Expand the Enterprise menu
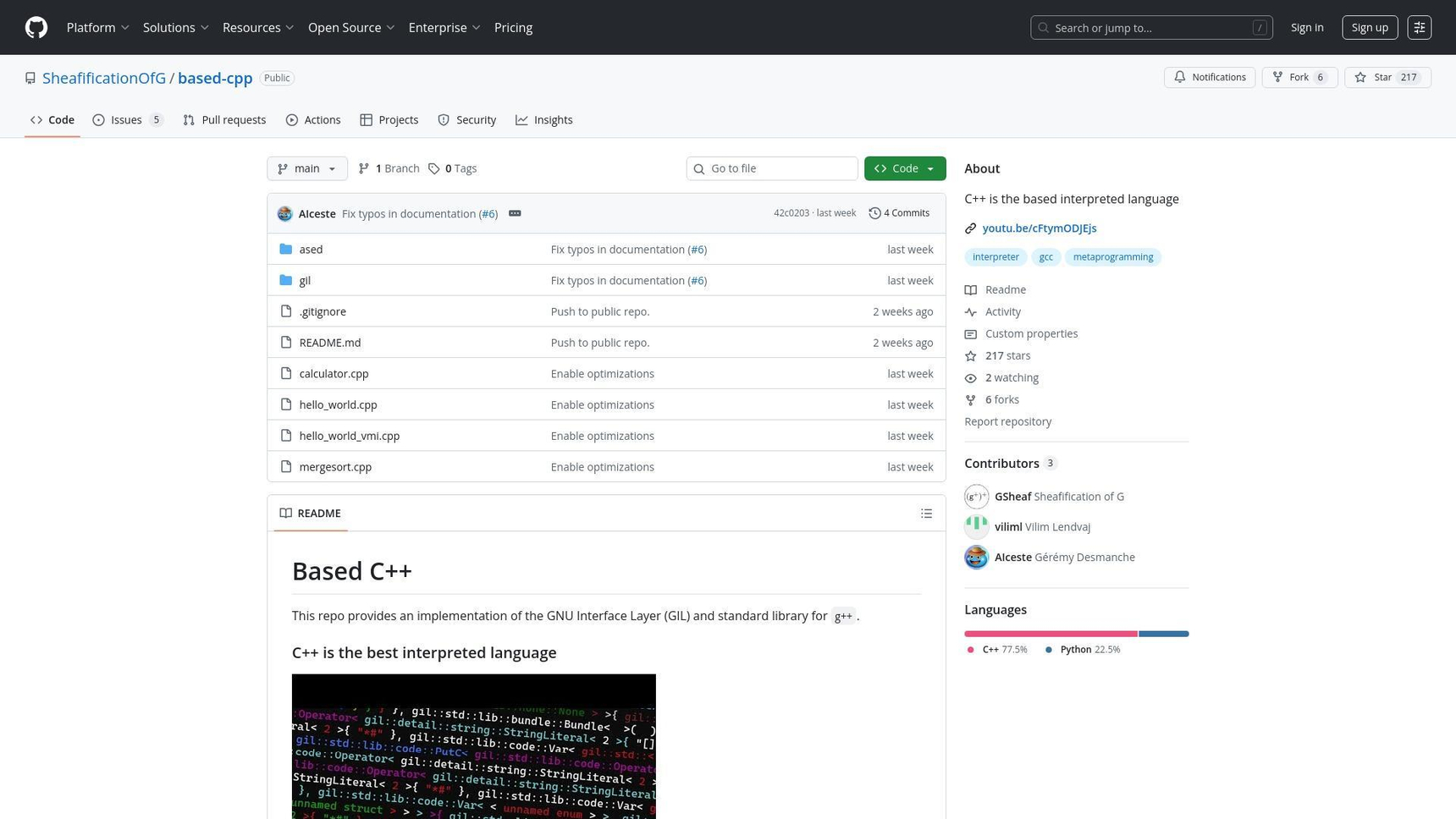Screen dimensions: 1456x819 444,28
